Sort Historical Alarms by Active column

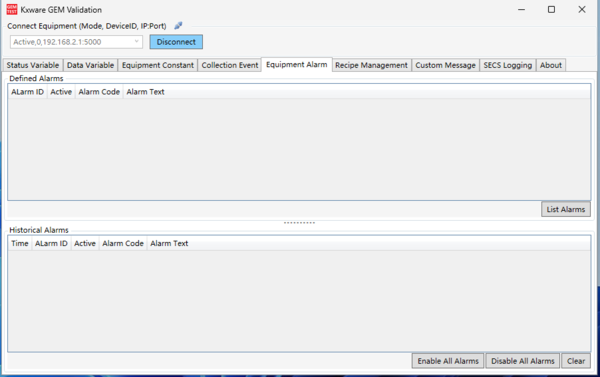[x=85, y=243]
